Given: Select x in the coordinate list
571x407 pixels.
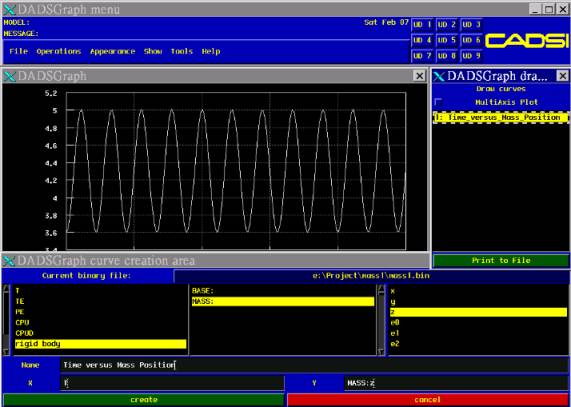Looking at the screenshot, I should click(479, 291).
